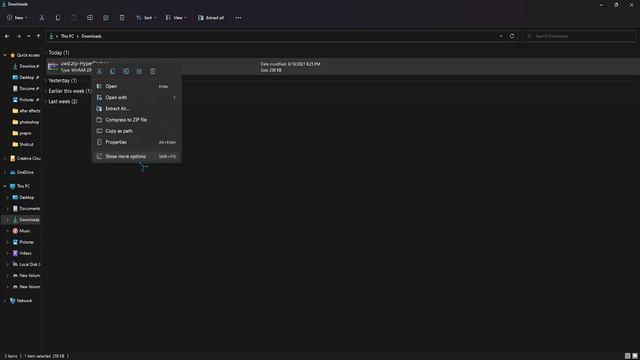Image resolution: width=640 pixels, height=360 pixels.
Task: Select Local Disk under This PC
Action: tap(26, 264)
